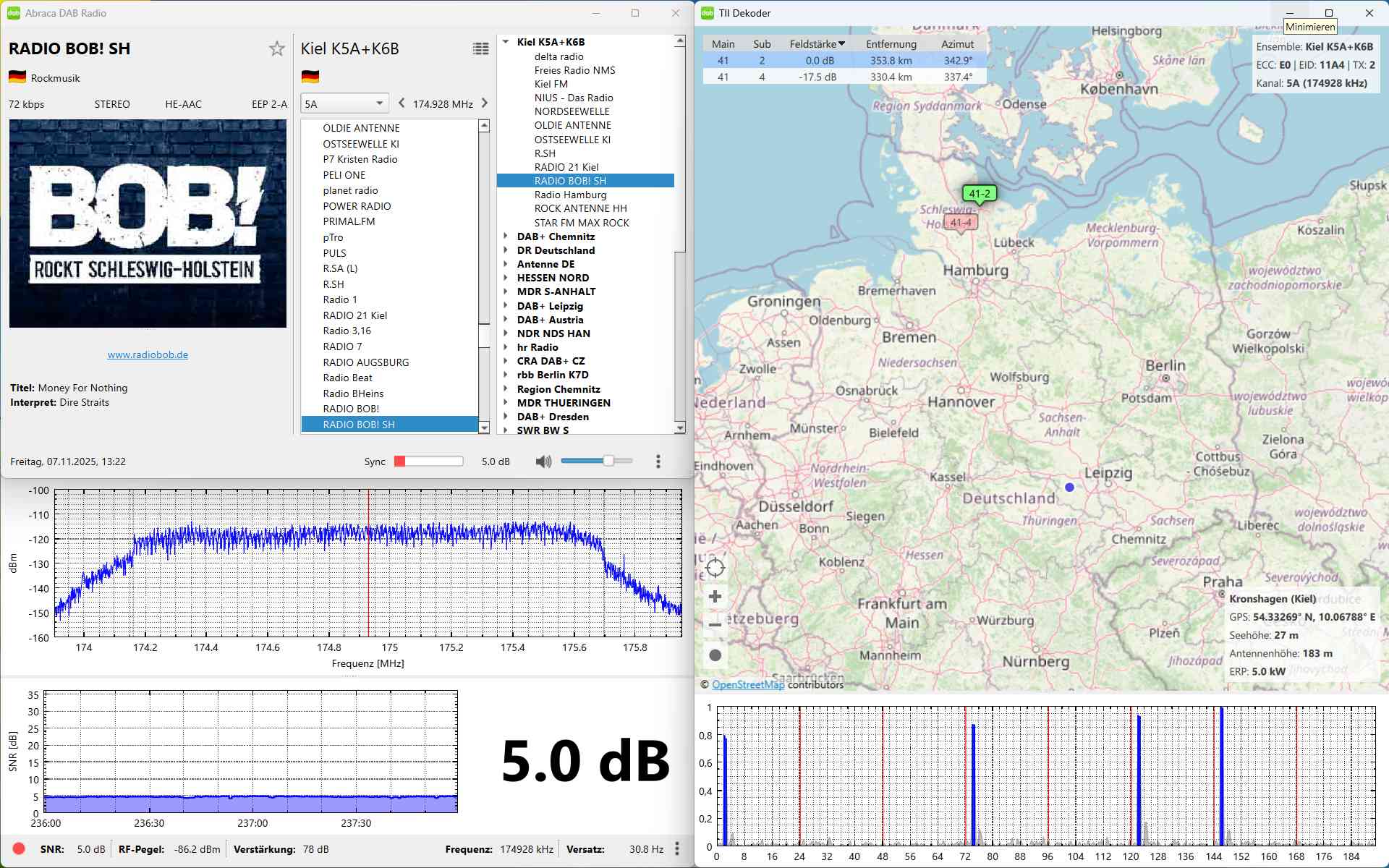Expand the DAB+ Chemnitz ensemble
This screenshot has height=868, width=1389.
click(x=506, y=237)
